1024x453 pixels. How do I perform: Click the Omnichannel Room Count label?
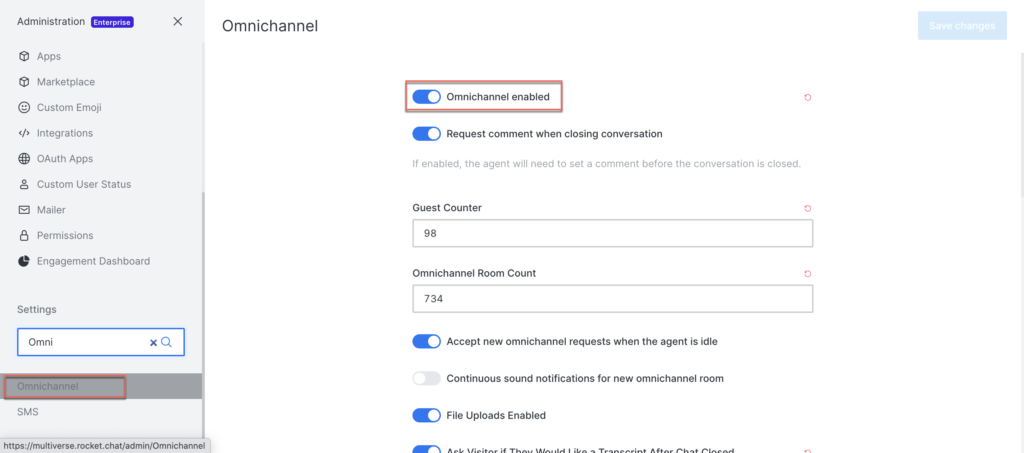(x=475, y=273)
